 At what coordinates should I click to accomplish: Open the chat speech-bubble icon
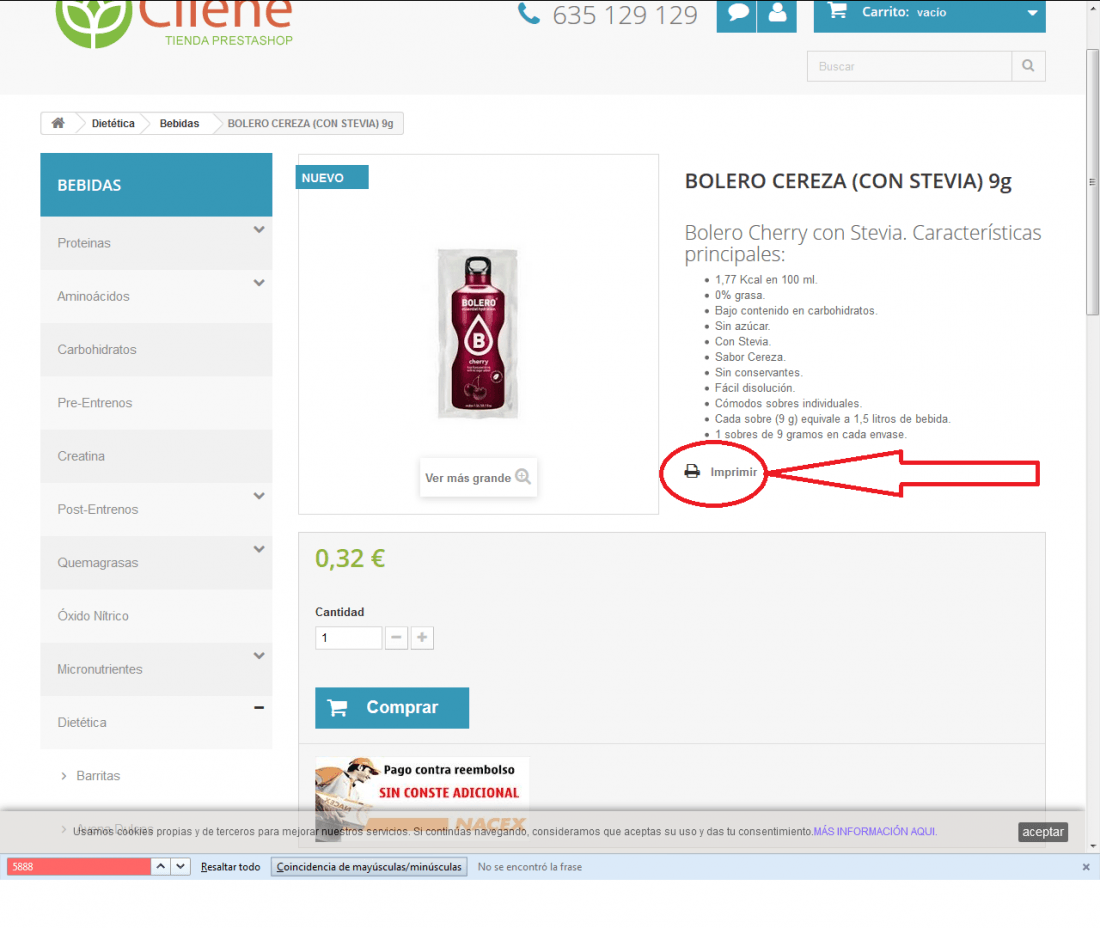coord(737,13)
